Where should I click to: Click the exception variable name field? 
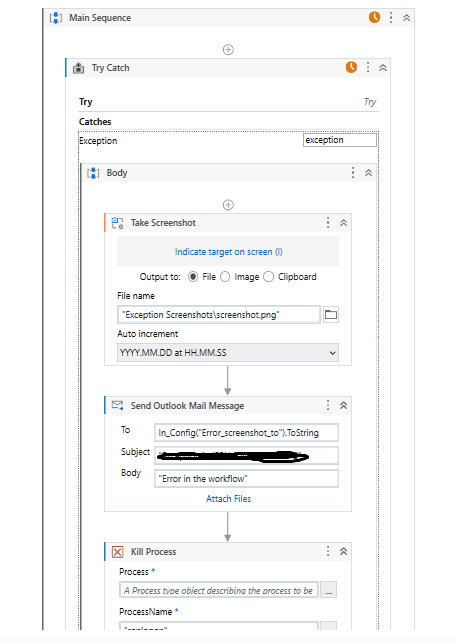pos(340,140)
